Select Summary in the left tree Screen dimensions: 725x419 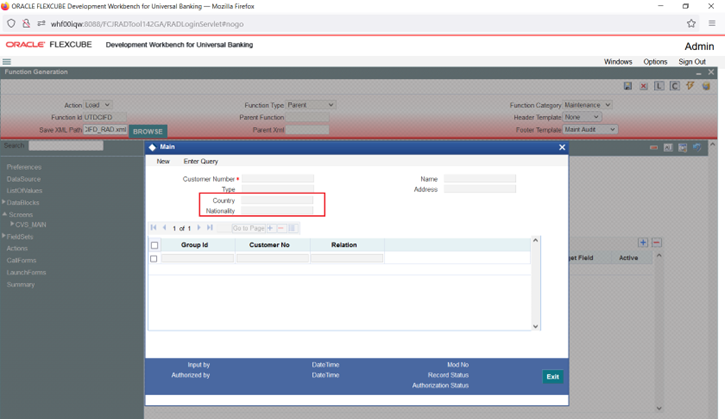pyautogui.click(x=21, y=284)
